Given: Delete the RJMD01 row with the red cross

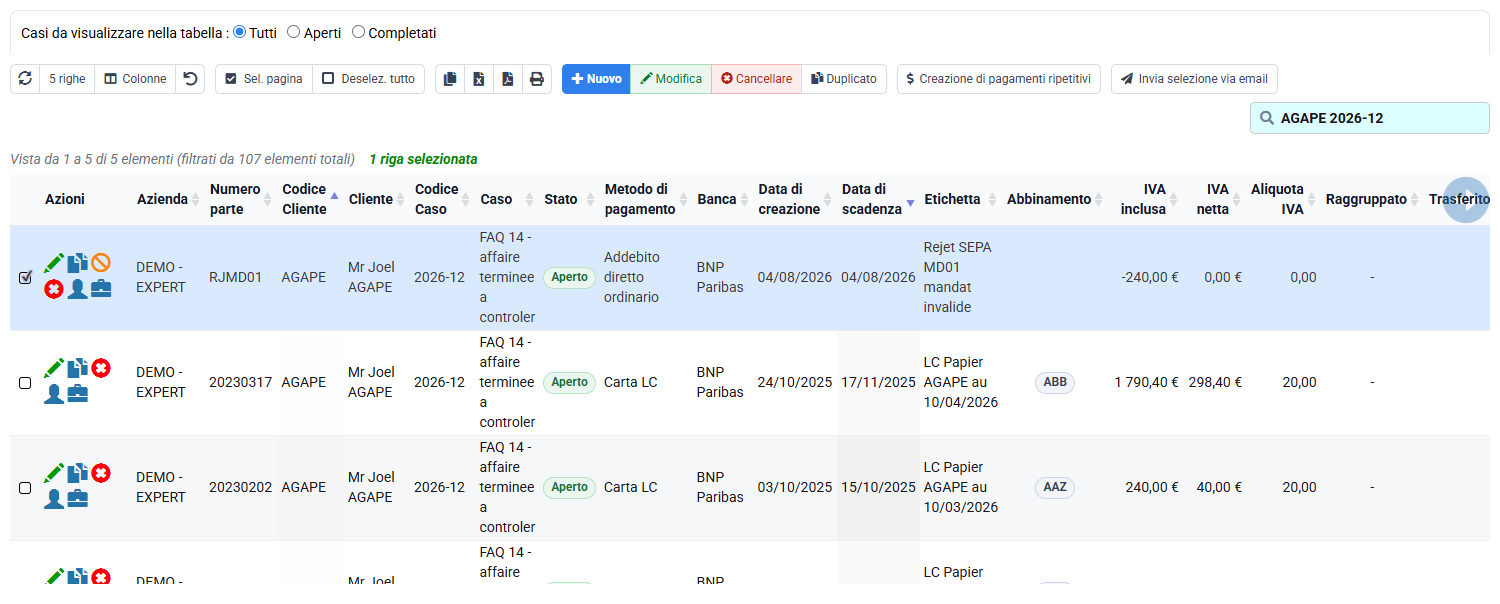Looking at the screenshot, I should pos(54,289).
